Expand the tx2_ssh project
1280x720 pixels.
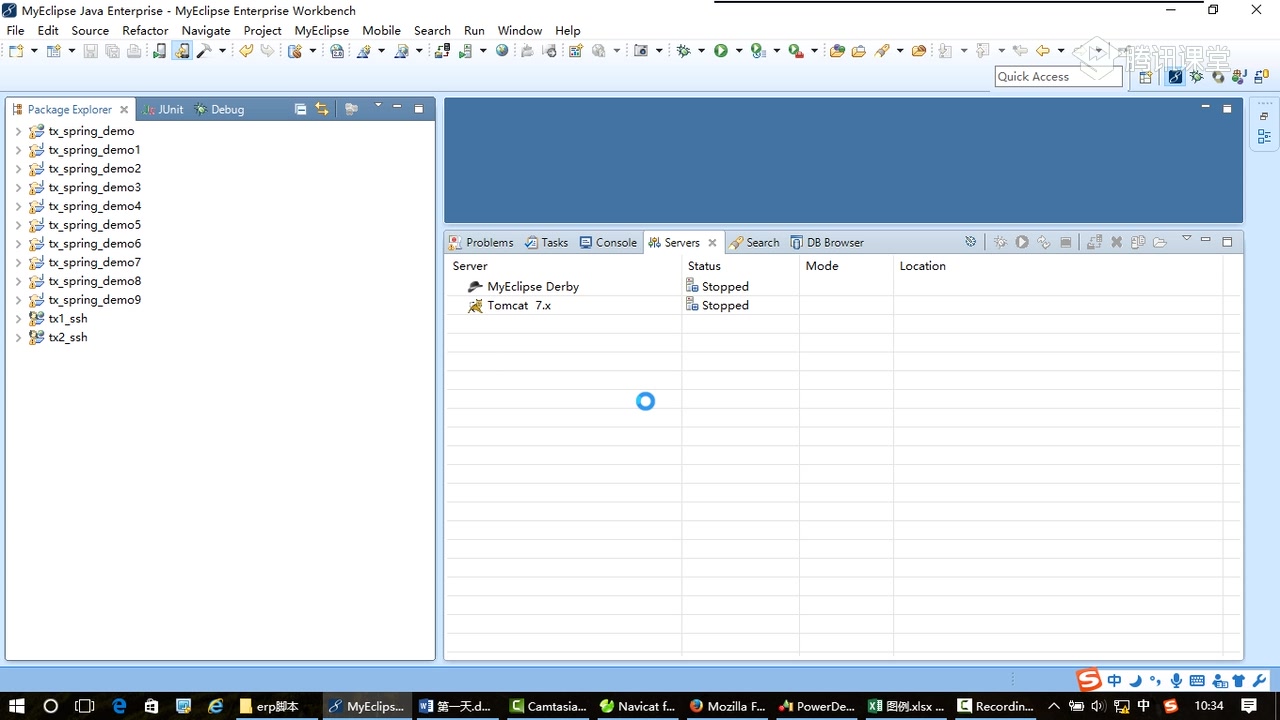[18, 338]
